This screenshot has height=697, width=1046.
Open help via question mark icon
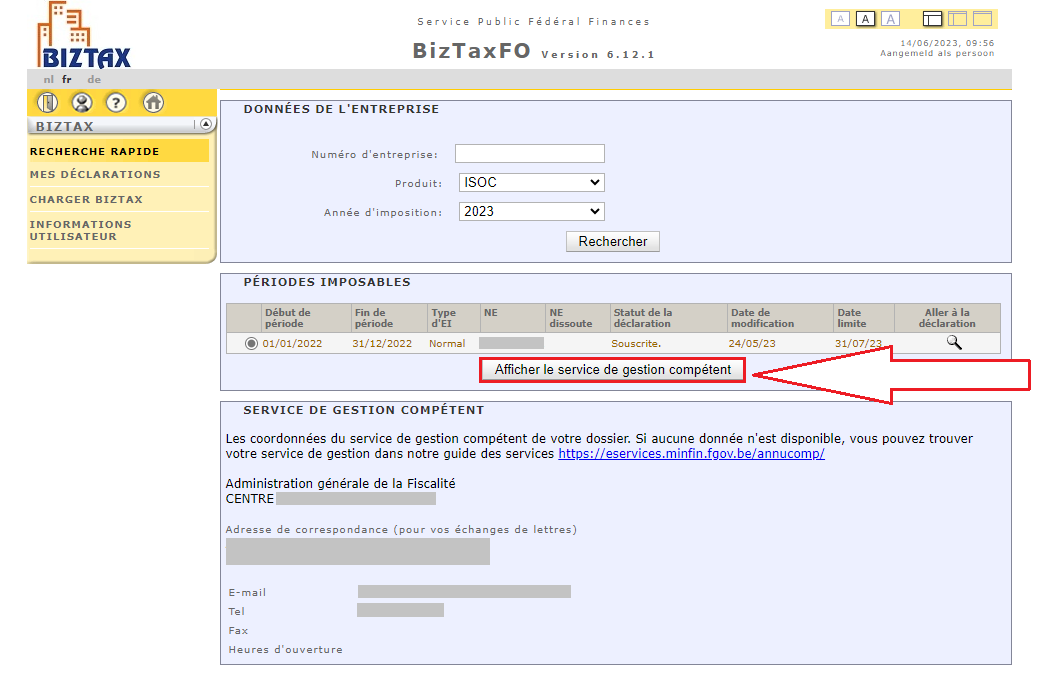[x=116, y=103]
